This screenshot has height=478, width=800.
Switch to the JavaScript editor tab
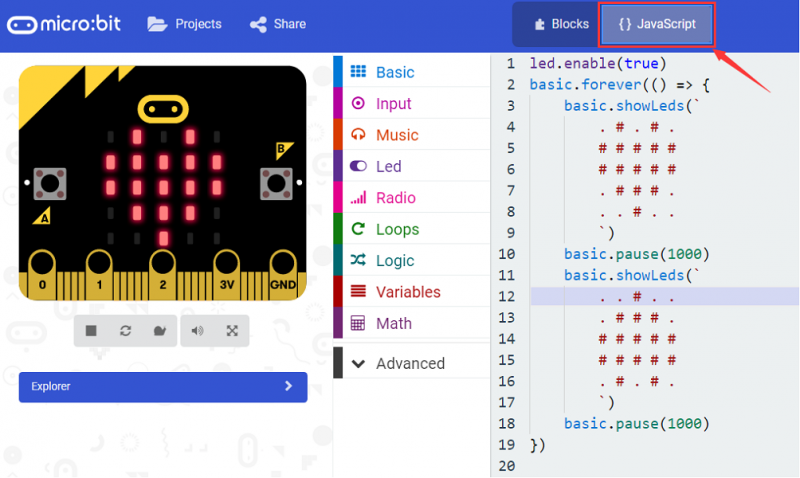click(x=657, y=24)
